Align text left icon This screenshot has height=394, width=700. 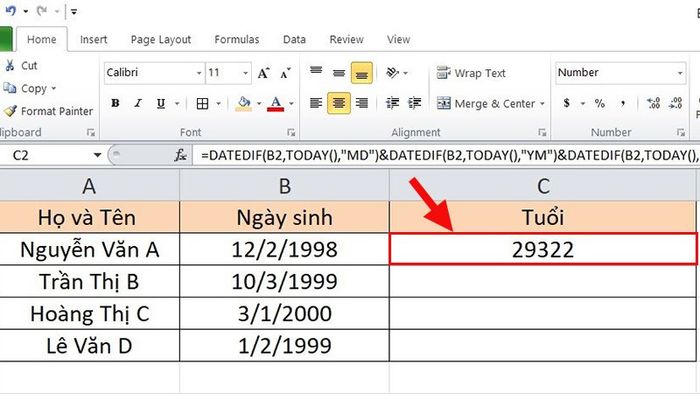tap(316, 104)
